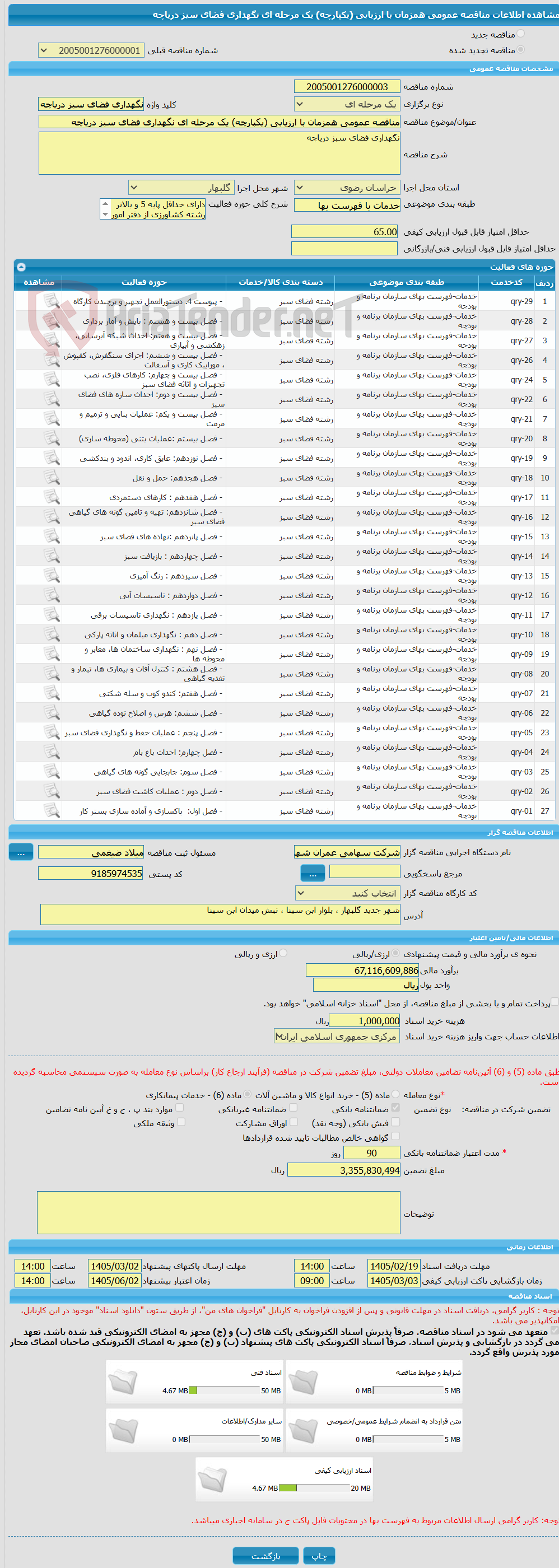The height and width of the screenshot is (1568, 559).
Task: Open view icon for row qry-08
Action: pyautogui.click(x=51, y=673)
